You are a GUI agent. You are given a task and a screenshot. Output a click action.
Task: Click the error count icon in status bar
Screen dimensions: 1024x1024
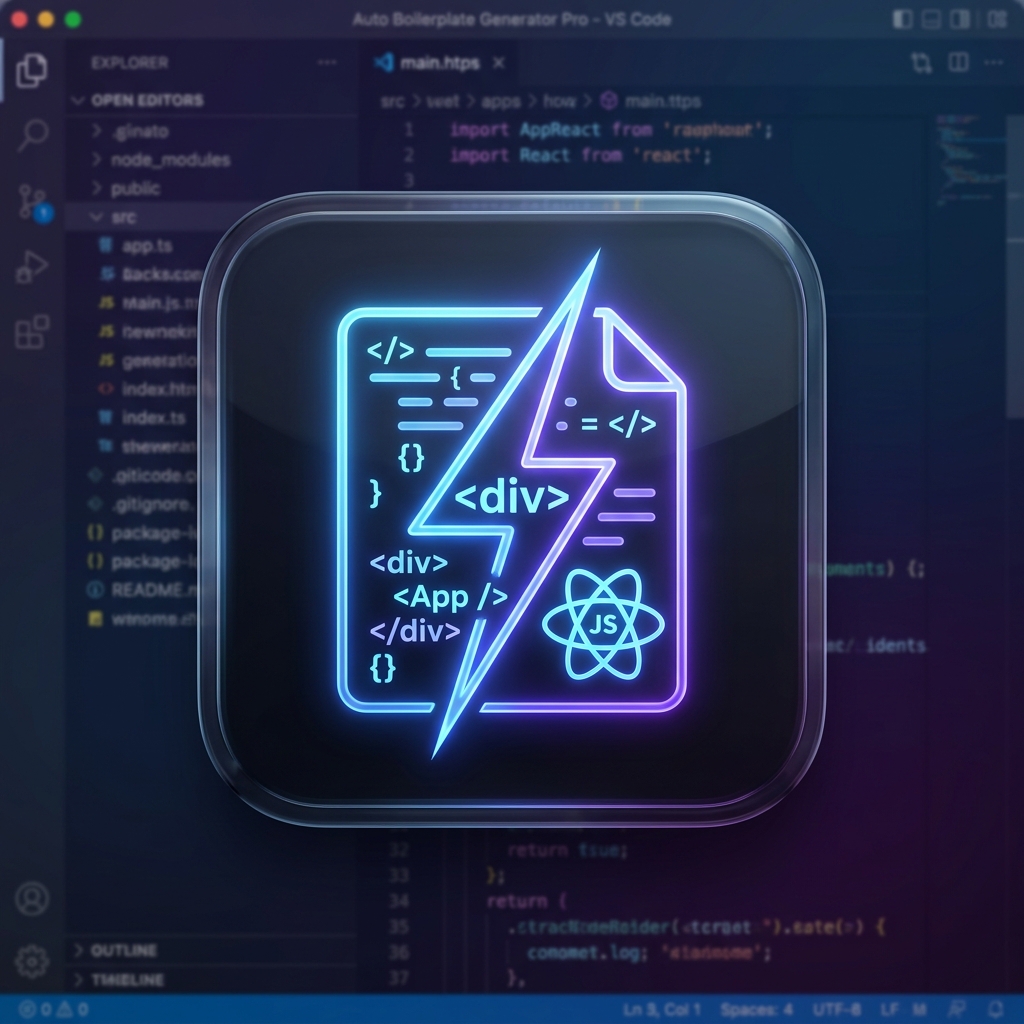click(27, 1010)
